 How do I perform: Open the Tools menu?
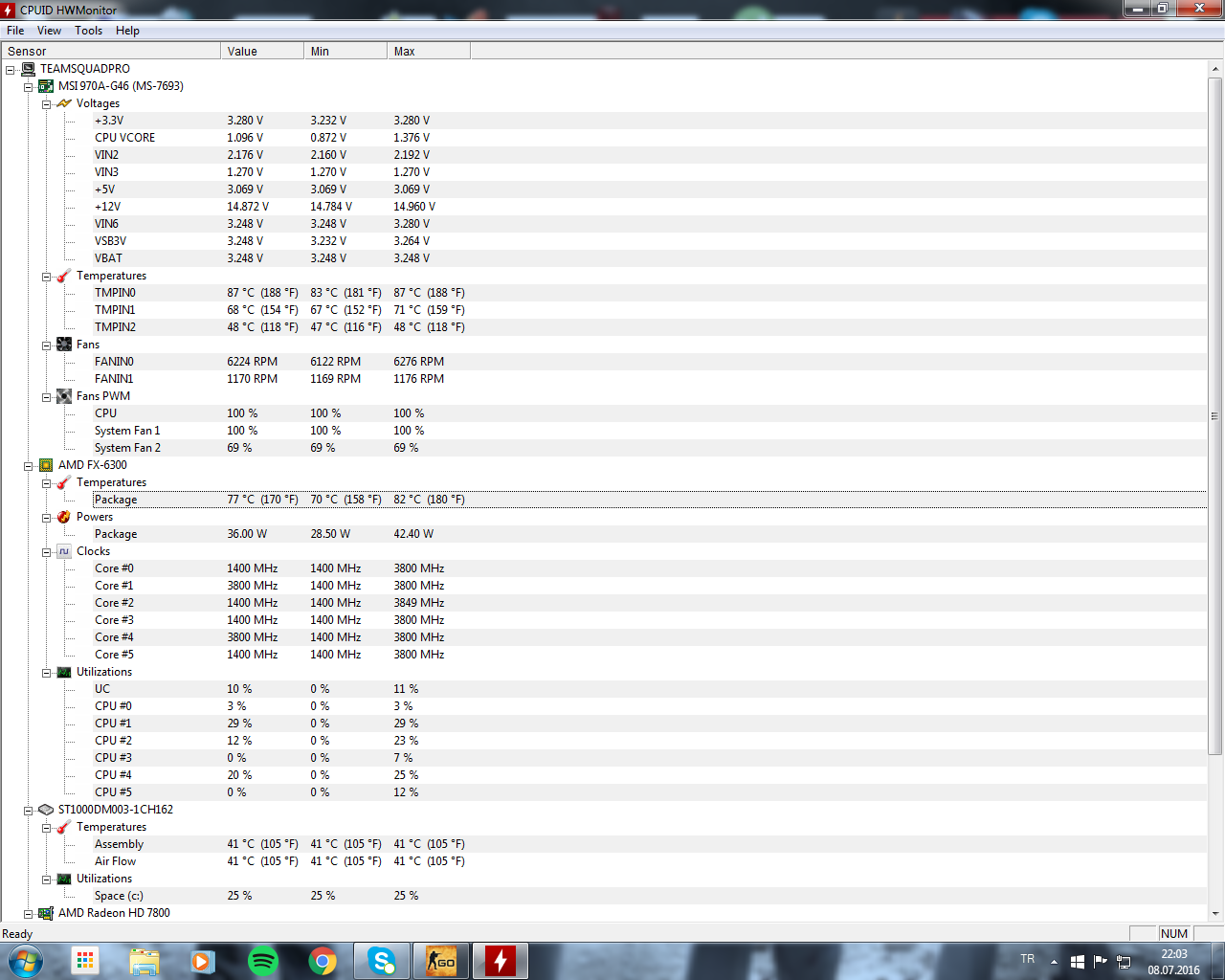88,31
